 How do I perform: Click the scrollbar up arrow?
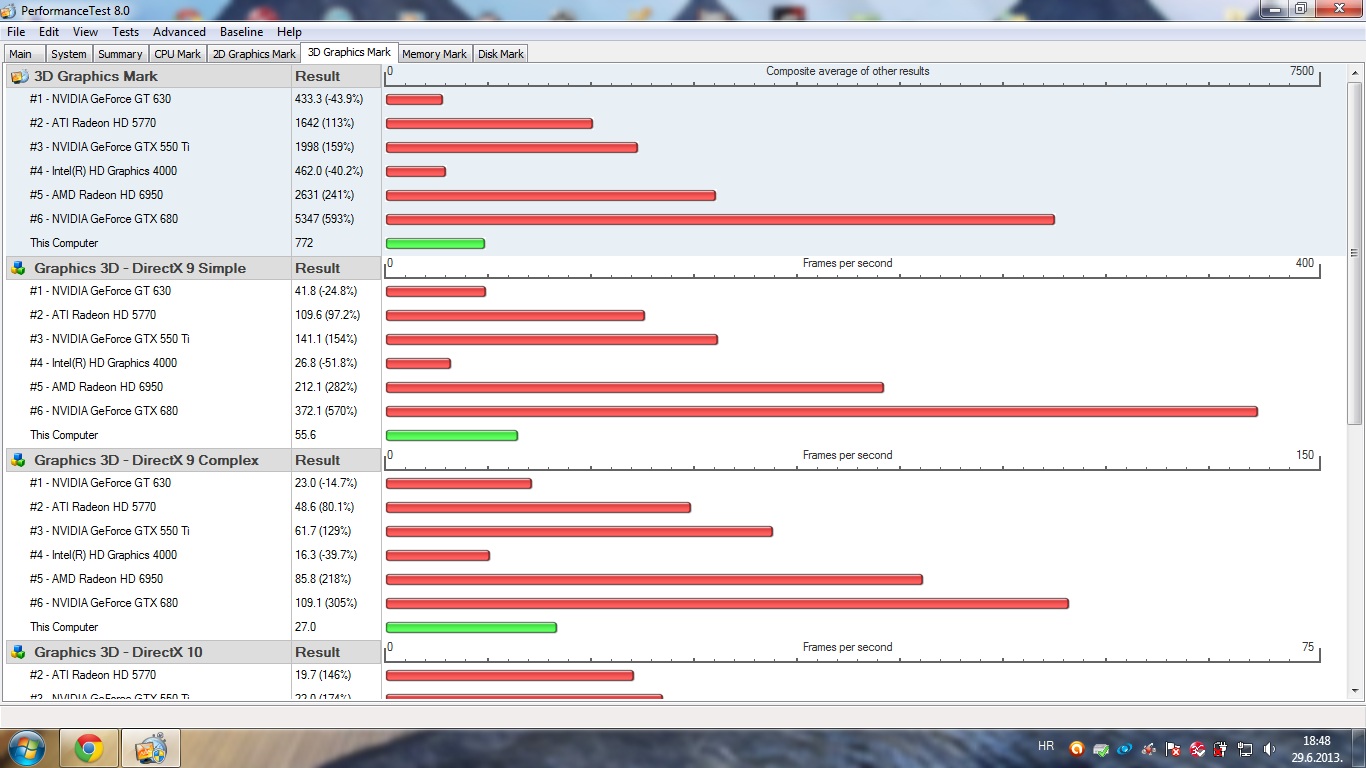[x=1356, y=73]
